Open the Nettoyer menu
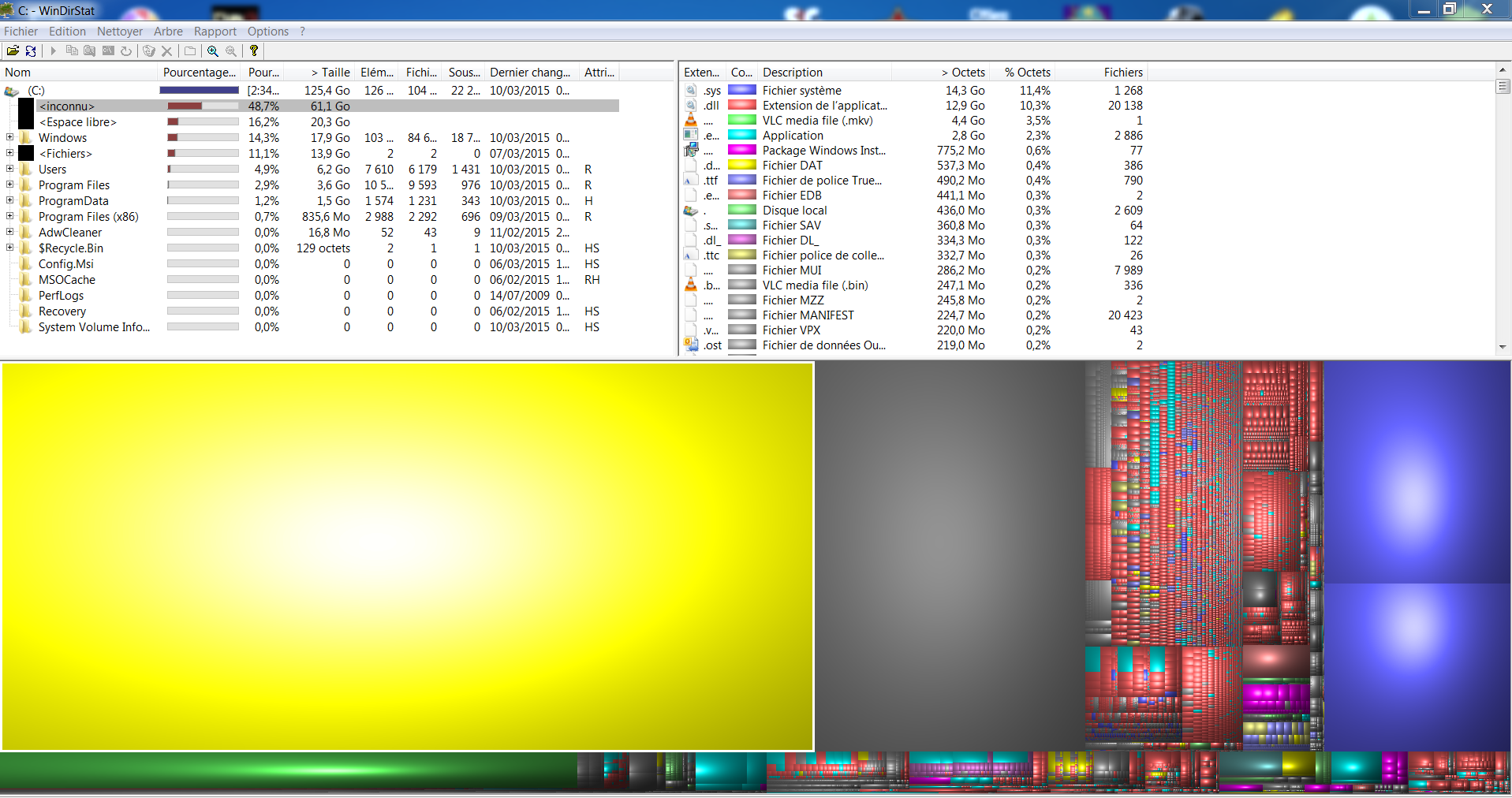Image resolution: width=1512 pixels, height=798 pixels. click(120, 32)
